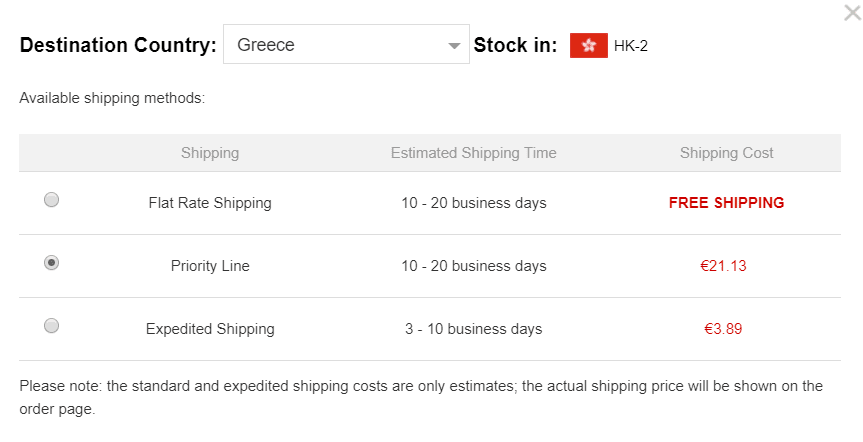
Task: Click the Estimated Shipping Time column header
Action: point(473,153)
